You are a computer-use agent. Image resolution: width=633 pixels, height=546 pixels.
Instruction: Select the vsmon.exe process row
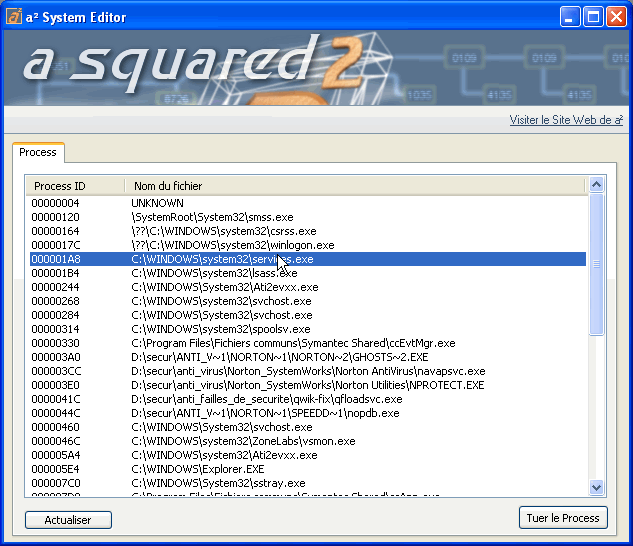[x=308, y=441]
